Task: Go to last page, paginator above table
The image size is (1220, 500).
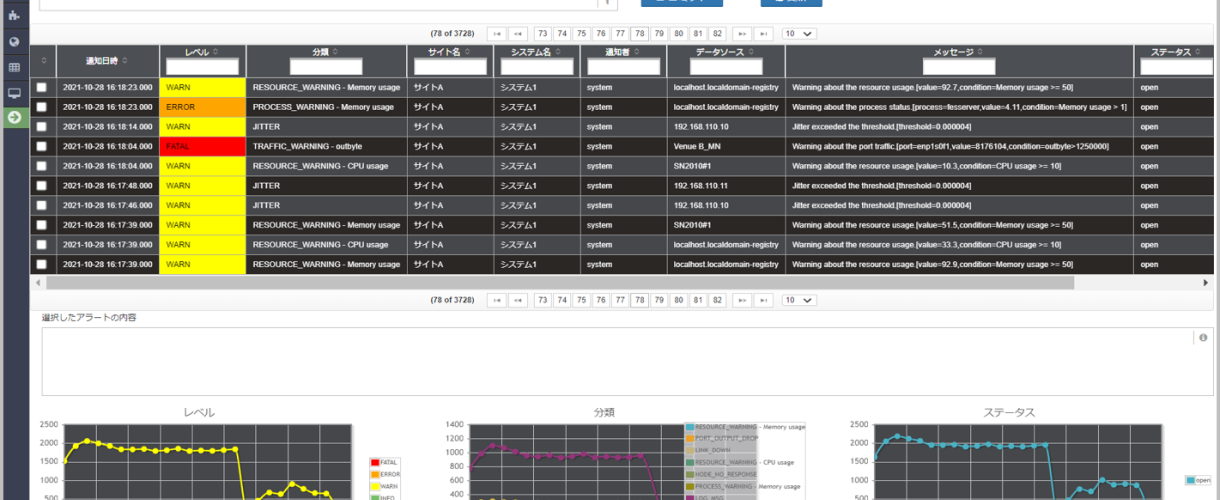Action: click(x=764, y=34)
